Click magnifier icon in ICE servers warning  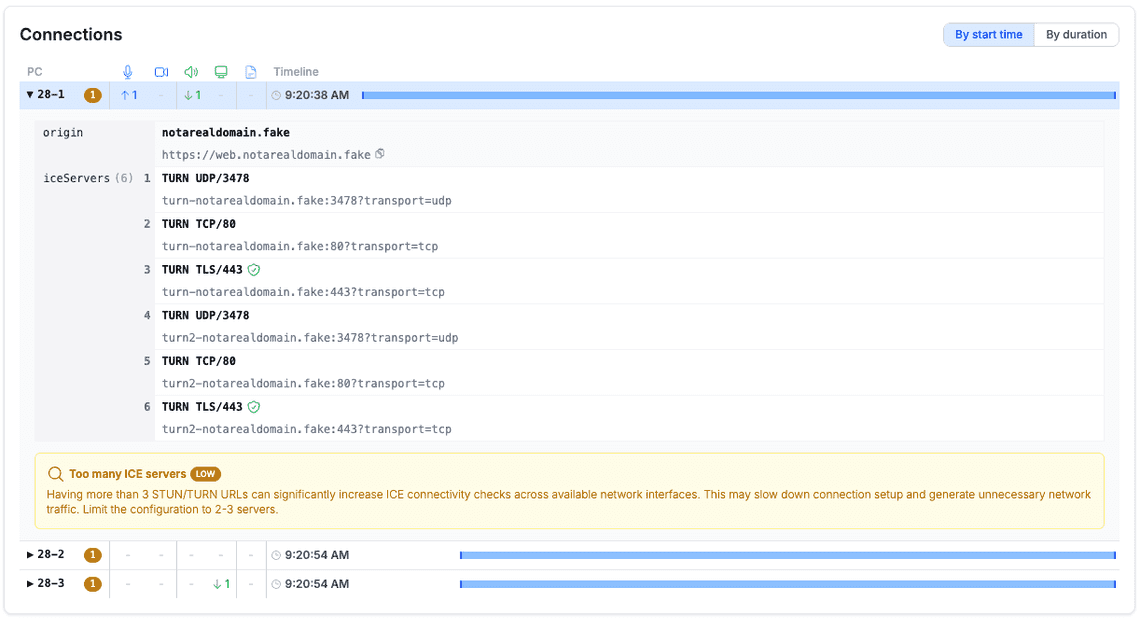tap(55, 474)
